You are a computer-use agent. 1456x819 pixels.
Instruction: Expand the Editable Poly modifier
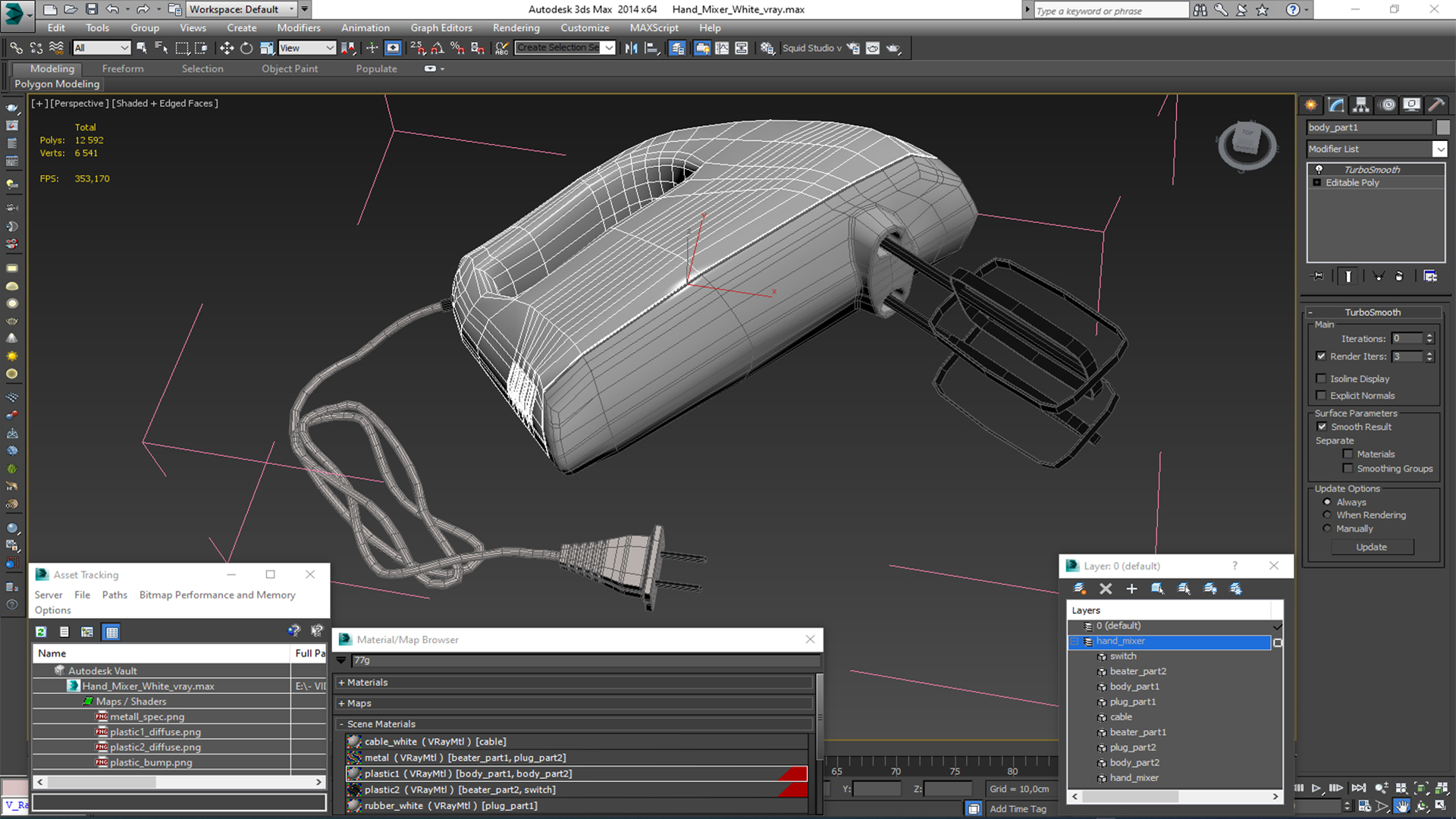tap(1317, 183)
